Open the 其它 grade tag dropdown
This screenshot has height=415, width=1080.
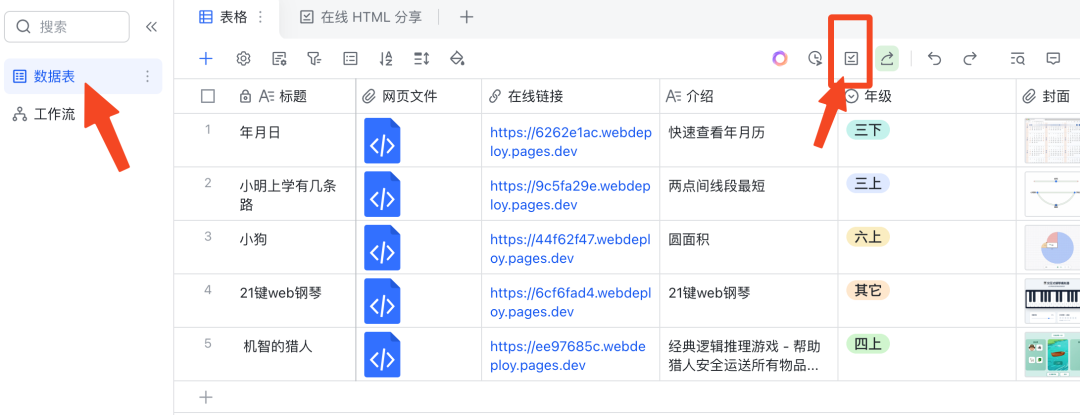tap(868, 290)
